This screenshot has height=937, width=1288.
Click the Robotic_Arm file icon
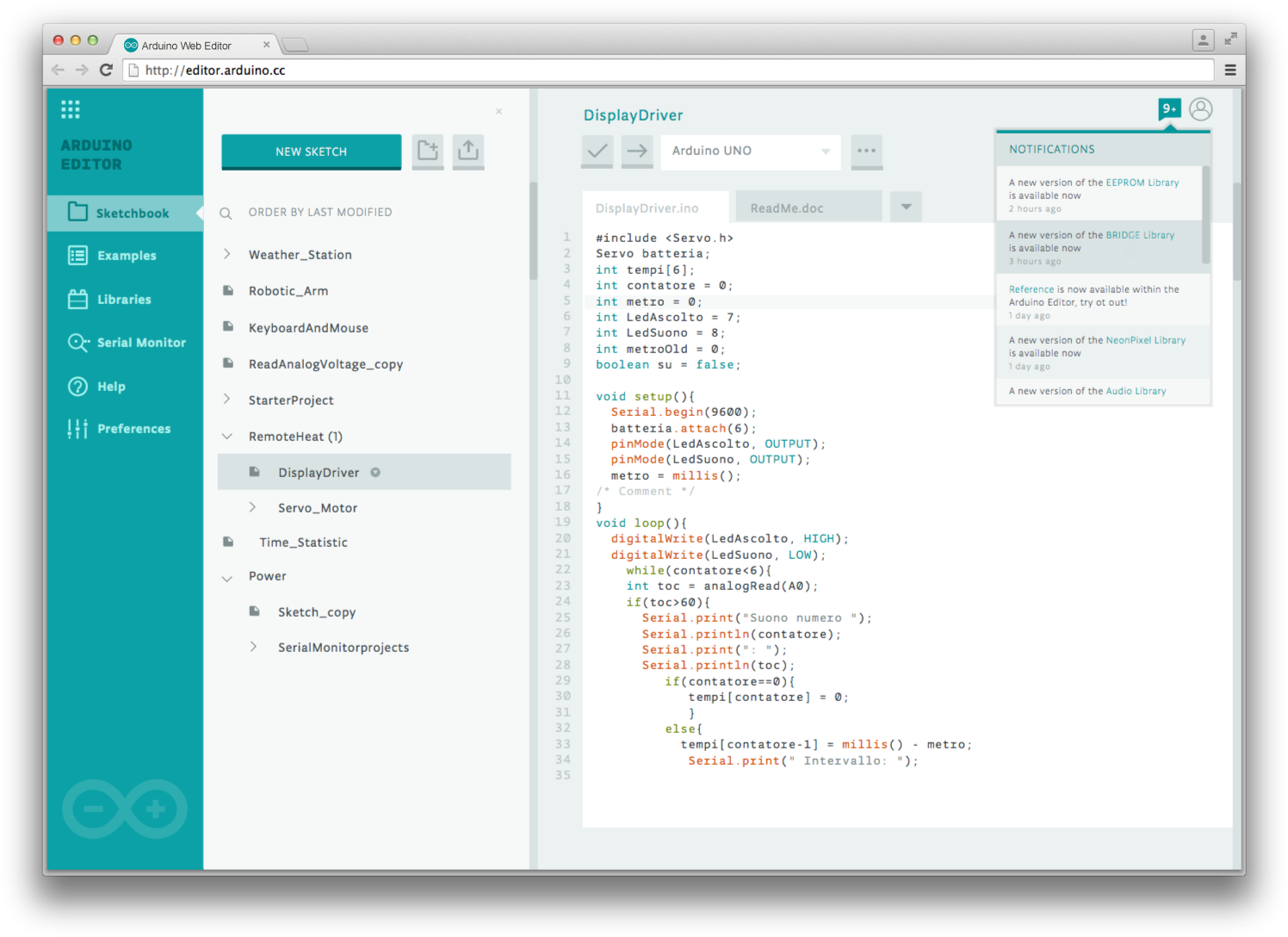(x=228, y=290)
